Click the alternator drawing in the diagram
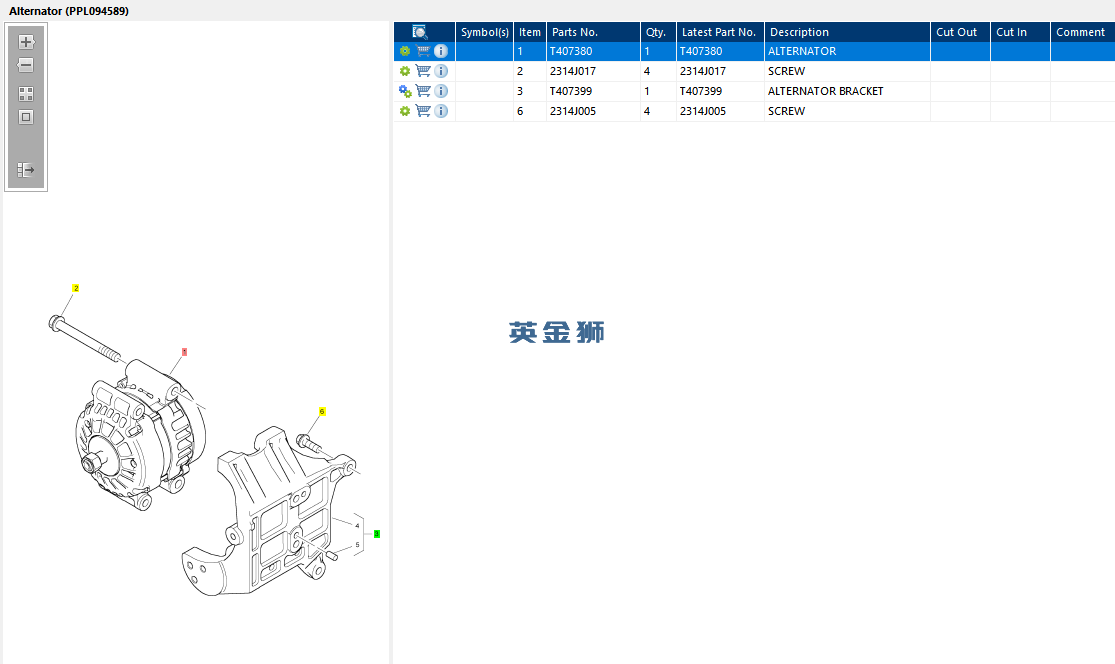 point(139,437)
